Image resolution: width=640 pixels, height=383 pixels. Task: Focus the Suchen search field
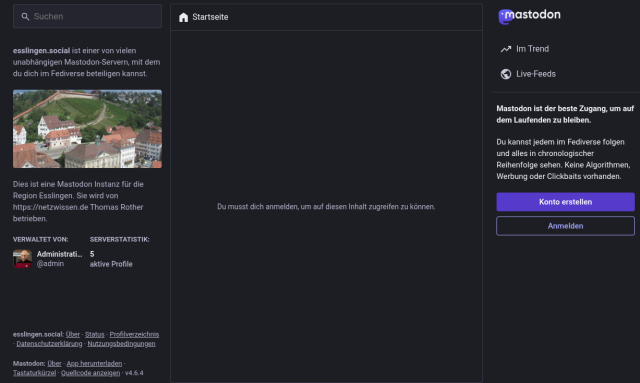(x=87, y=16)
